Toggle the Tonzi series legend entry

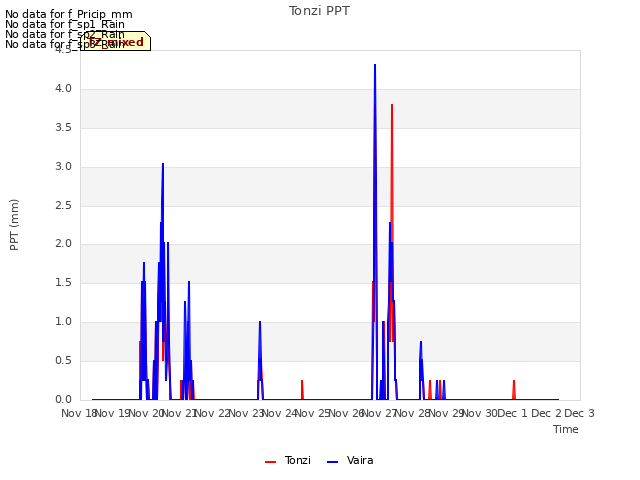pos(288,460)
